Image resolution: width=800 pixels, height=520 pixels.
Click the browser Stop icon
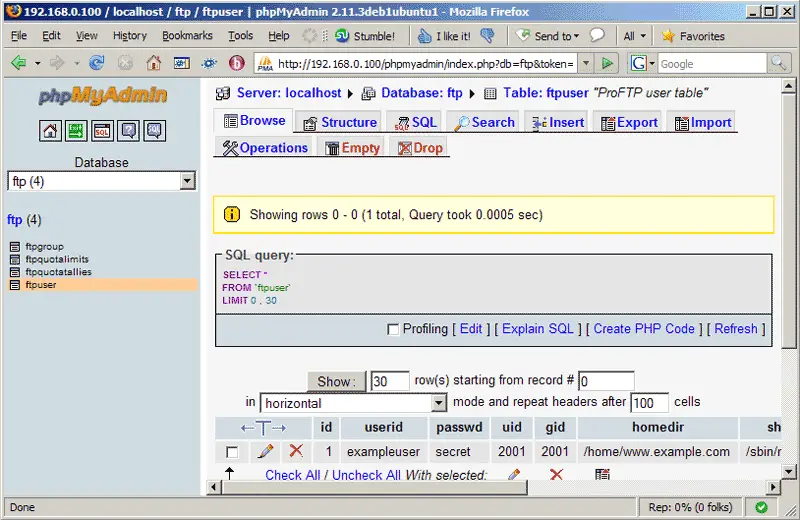[x=125, y=63]
